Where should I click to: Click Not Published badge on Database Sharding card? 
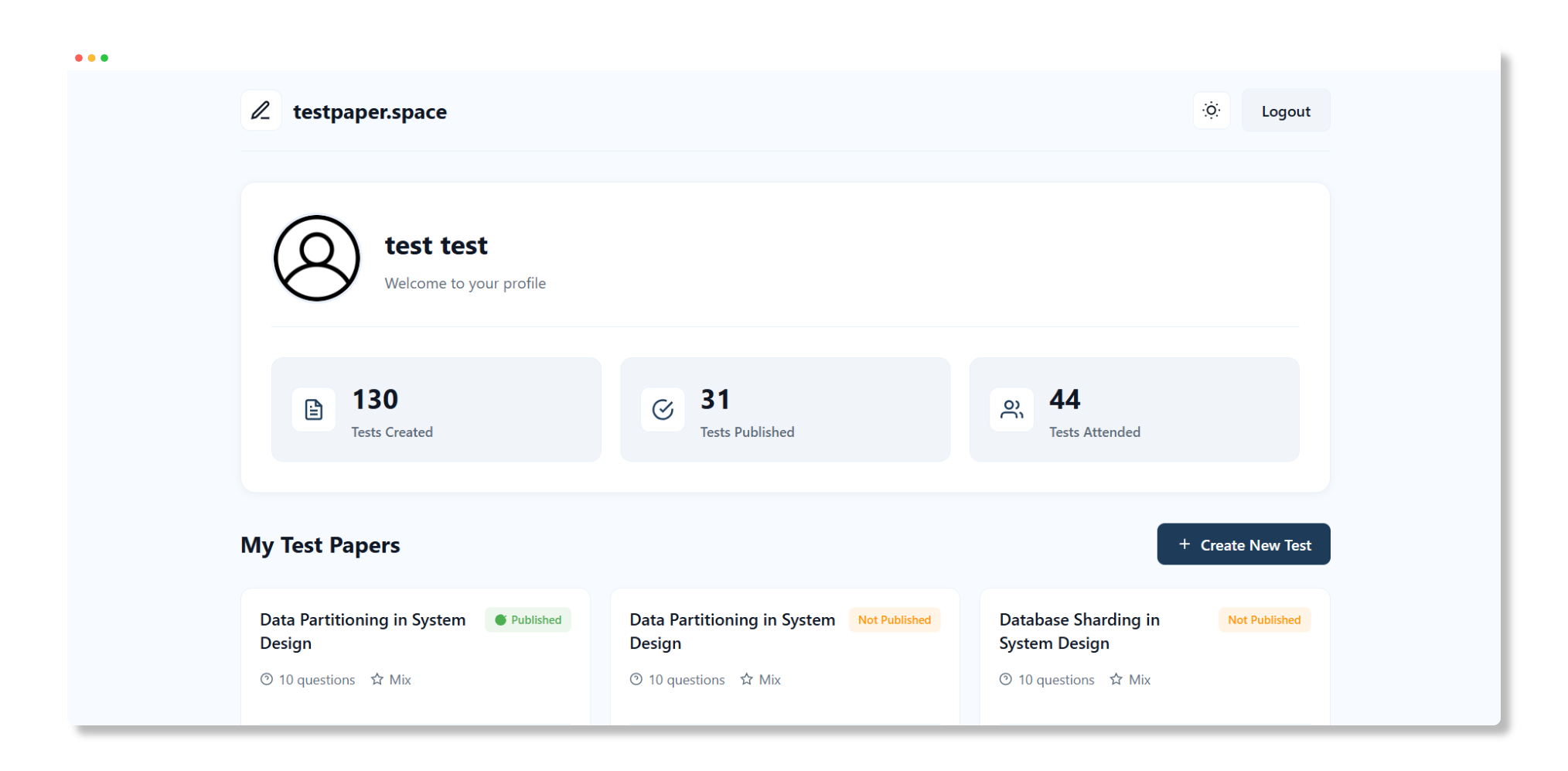click(x=1264, y=619)
